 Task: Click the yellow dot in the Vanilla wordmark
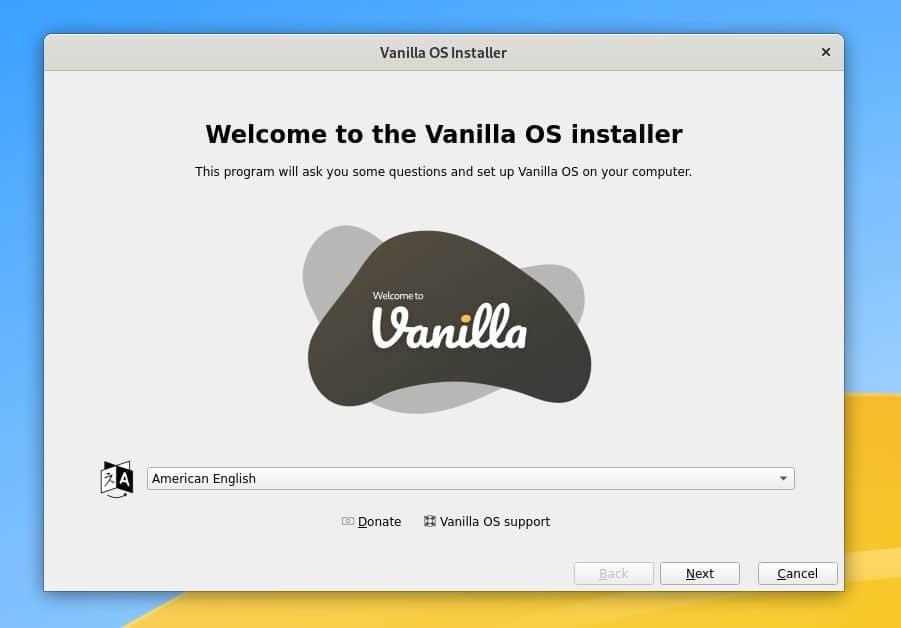coord(465,318)
